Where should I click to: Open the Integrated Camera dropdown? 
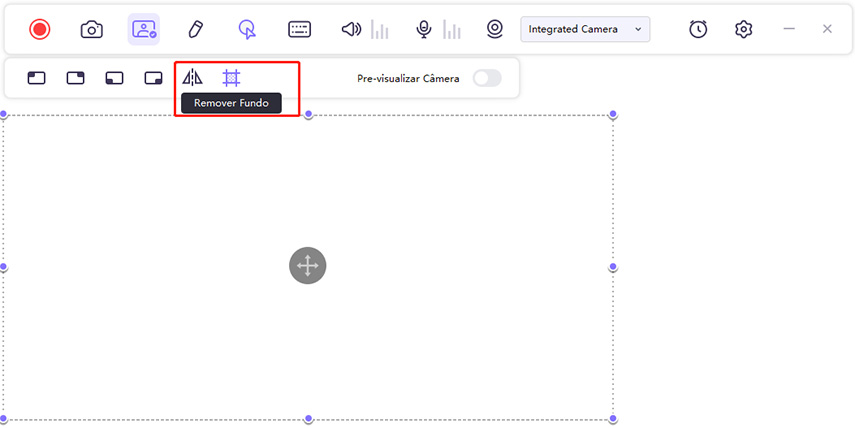pyautogui.click(x=585, y=29)
